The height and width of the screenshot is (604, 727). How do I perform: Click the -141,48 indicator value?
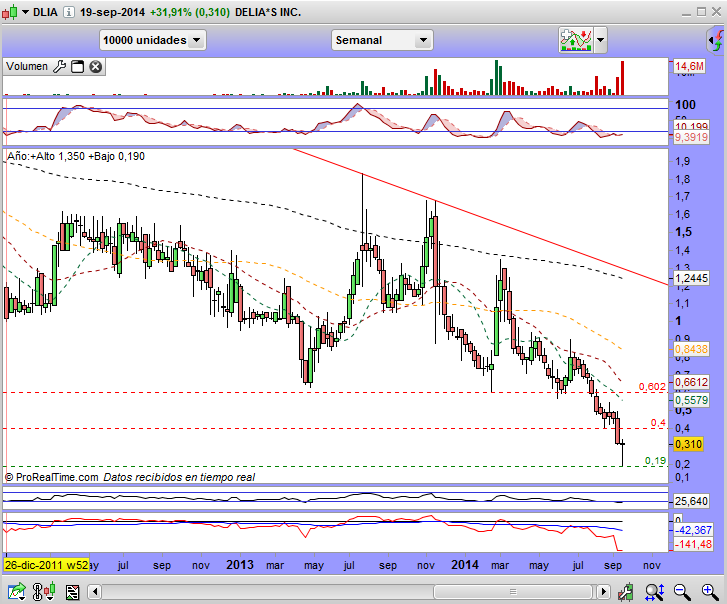pos(693,544)
